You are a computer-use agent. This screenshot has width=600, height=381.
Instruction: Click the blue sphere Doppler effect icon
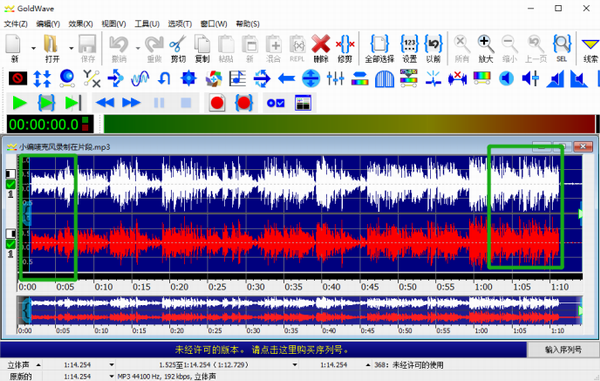coord(67,78)
